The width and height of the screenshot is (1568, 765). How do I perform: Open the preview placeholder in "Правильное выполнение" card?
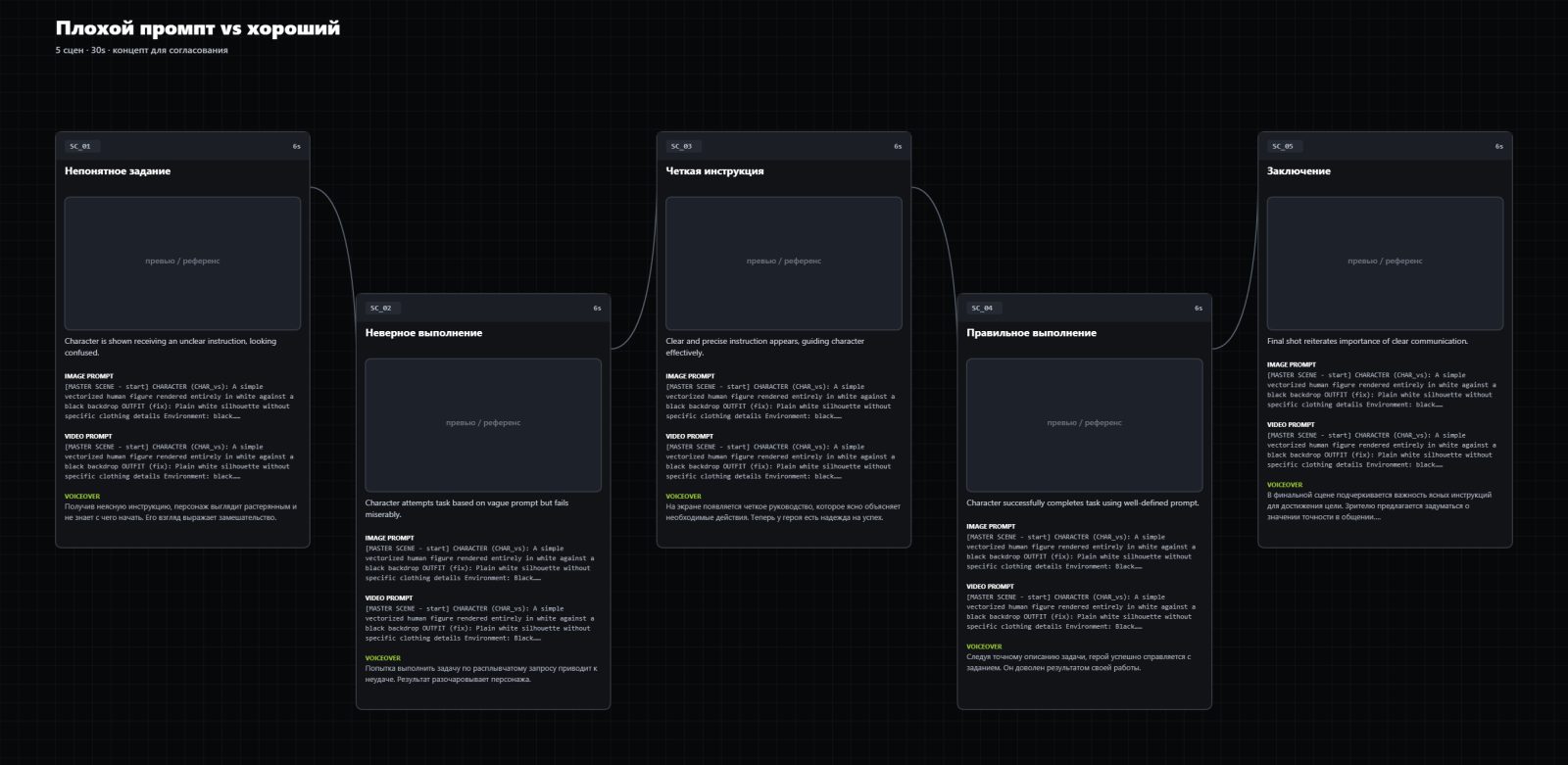pos(1085,424)
